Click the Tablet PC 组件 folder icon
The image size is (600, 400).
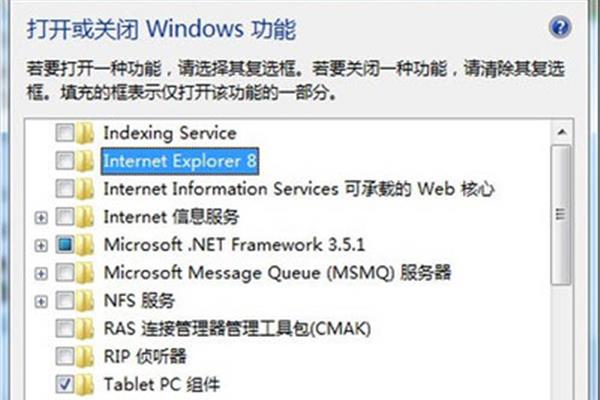pos(85,384)
